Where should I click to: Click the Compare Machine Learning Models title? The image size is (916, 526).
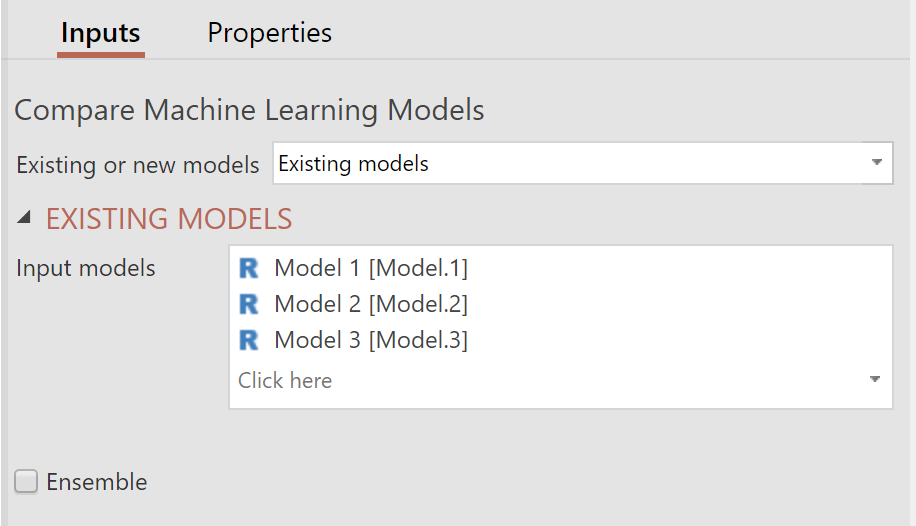click(249, 110)
